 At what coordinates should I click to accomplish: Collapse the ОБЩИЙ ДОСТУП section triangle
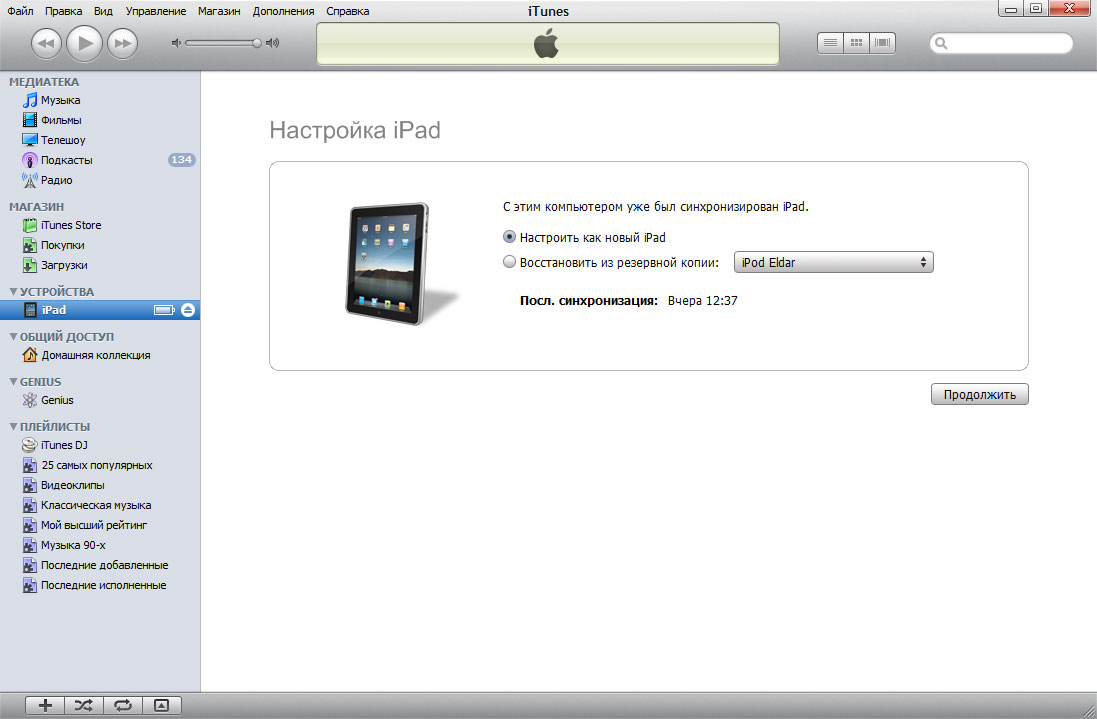(13, 336)
